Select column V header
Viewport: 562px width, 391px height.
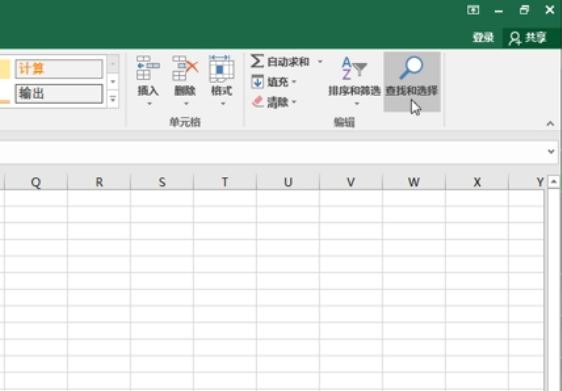(x=351, y=182)
